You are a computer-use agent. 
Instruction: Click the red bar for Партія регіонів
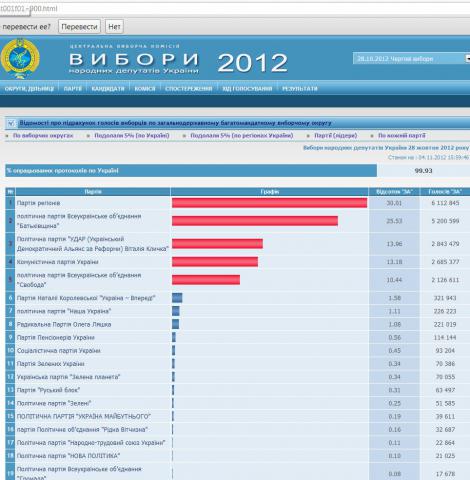pyautogui.click(x=269, y=203)
